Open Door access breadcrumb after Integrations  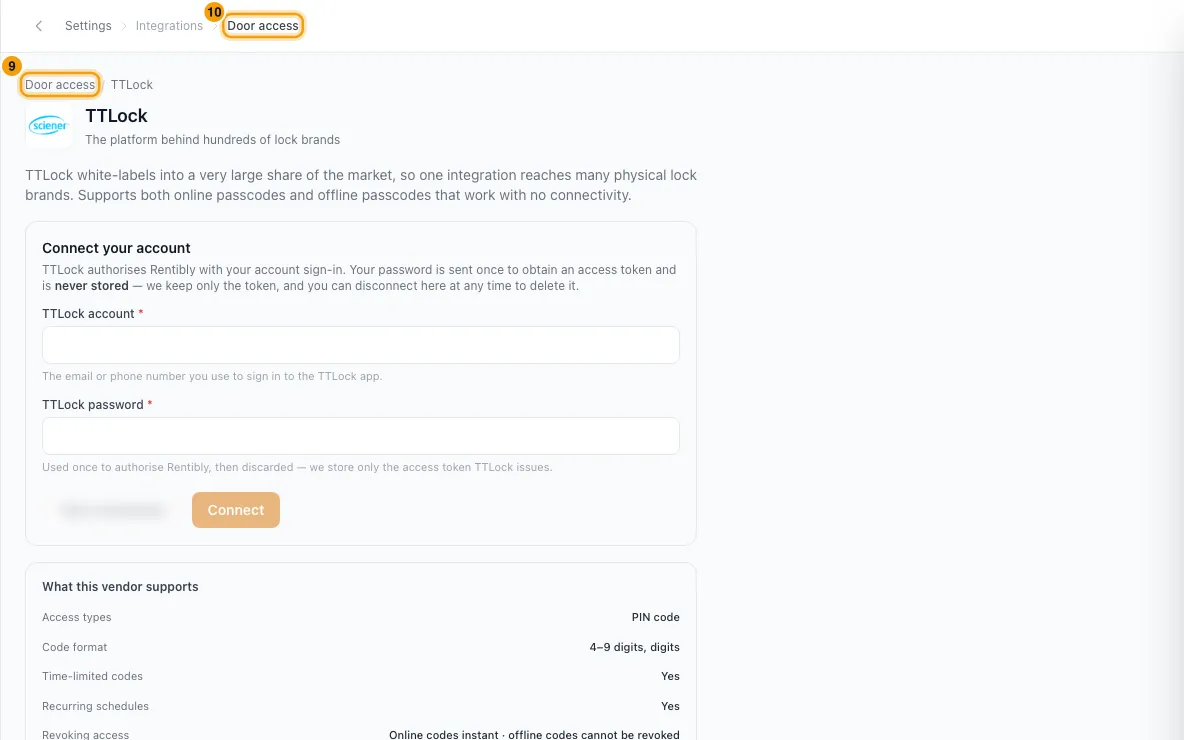[263, 26]
